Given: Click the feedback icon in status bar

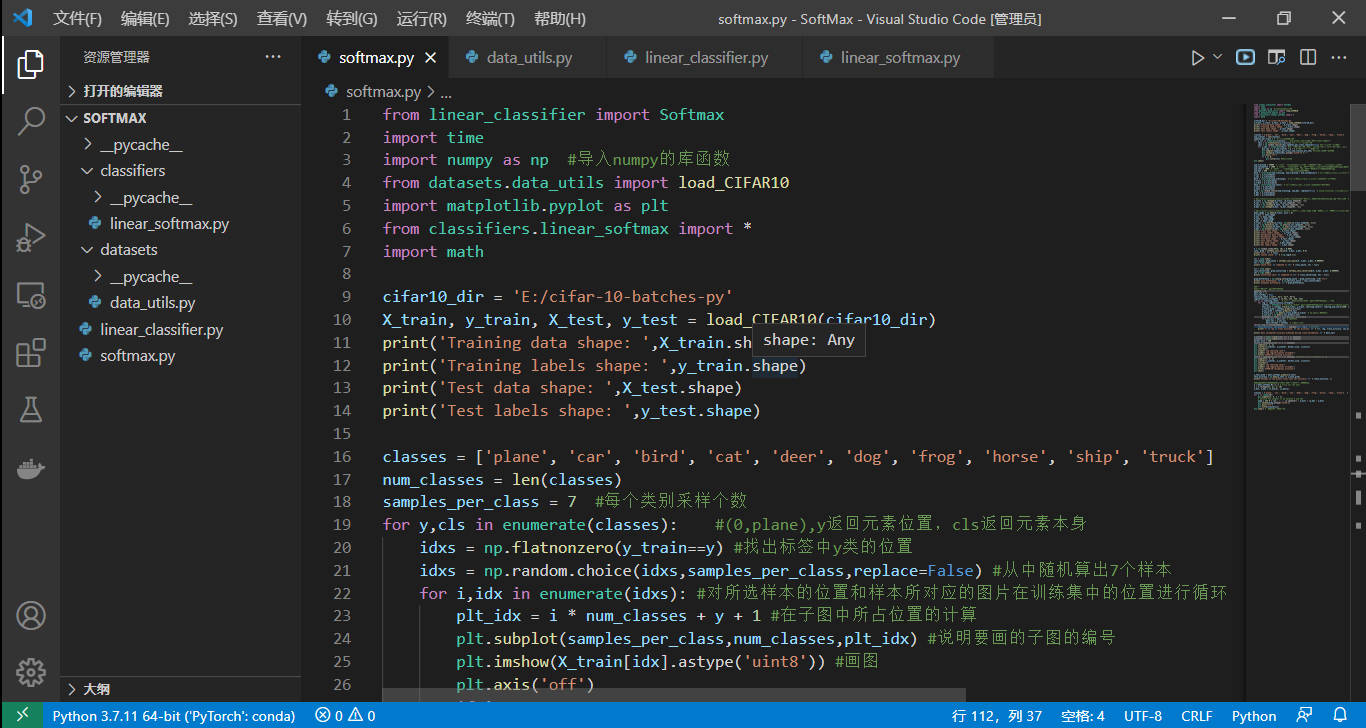Looking at the screenshot, I should coord(1304,715).
